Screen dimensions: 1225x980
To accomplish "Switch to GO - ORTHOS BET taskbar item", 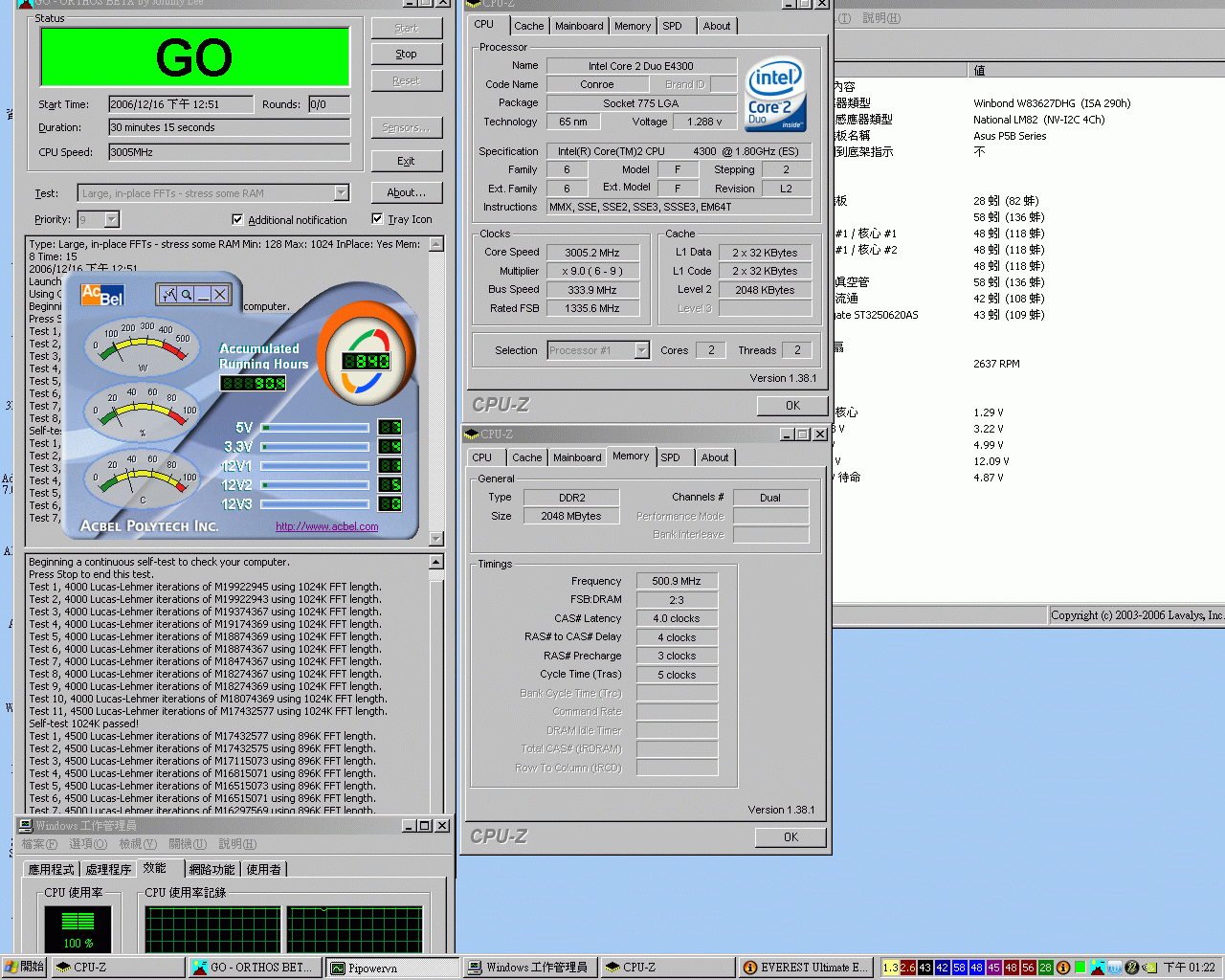I will [x=253, y=968].
